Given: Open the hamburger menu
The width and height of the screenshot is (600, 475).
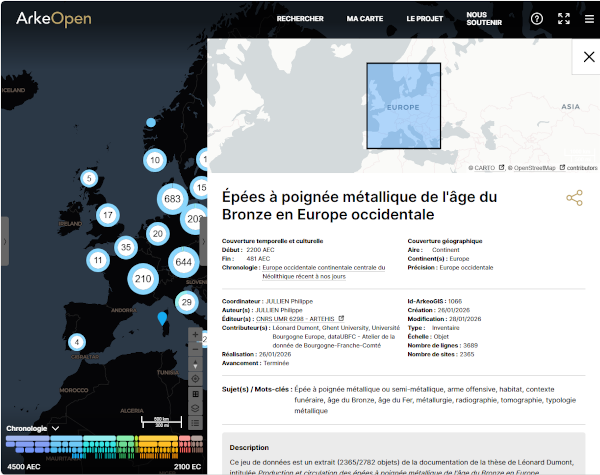Looking at the screenshot, I should coord(589,19).
